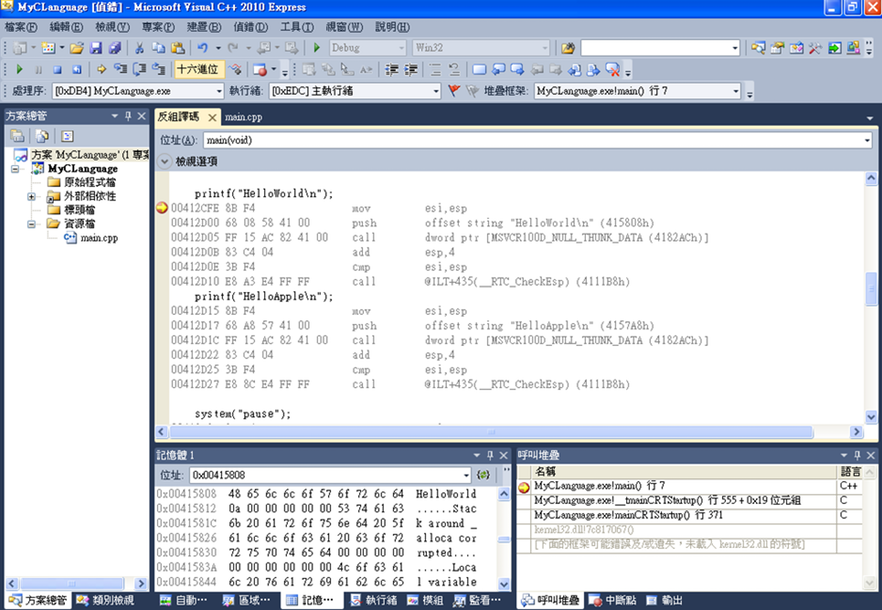Click the disassembly vertical scrollbar thumb
This screenshot has height=610, width=882.
click(x=871, y=289)
